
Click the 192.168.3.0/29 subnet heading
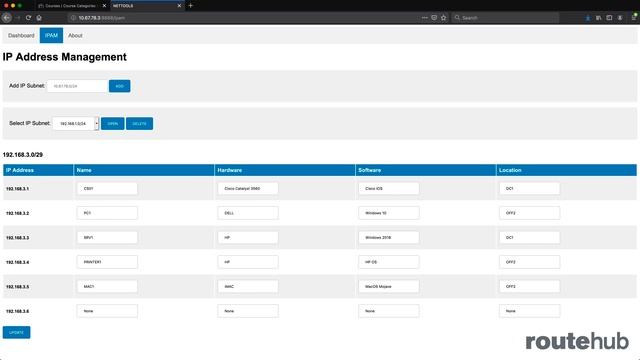pos(23,155)
